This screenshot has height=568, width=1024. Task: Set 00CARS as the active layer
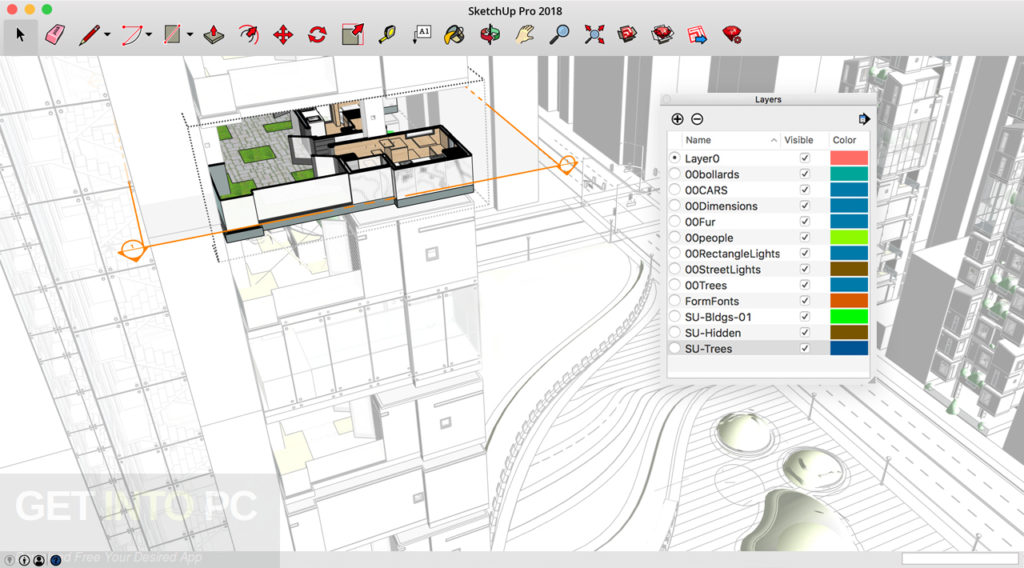tap(675, 190)
